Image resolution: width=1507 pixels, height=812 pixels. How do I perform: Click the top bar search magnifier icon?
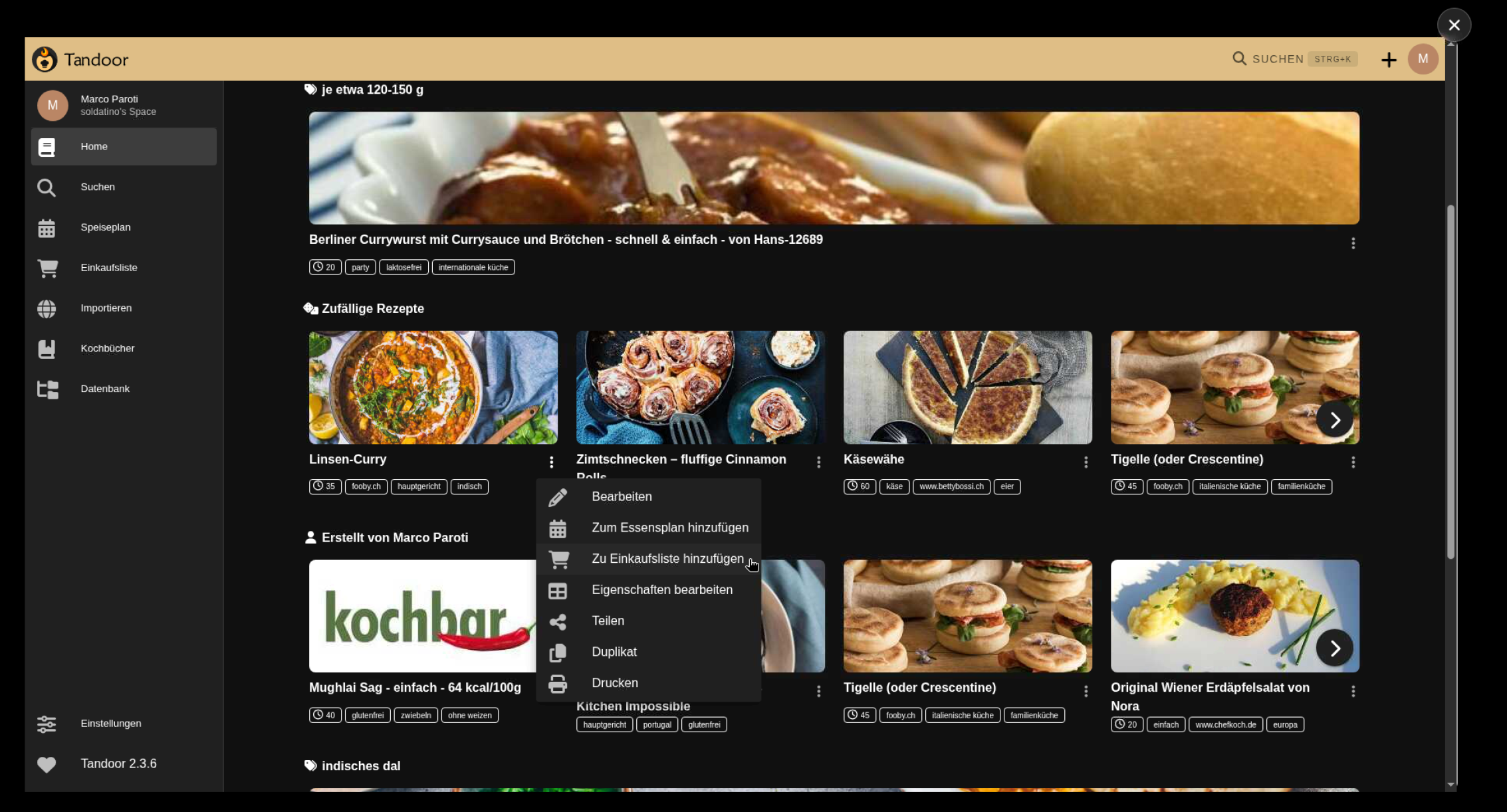pos(1239,58)
